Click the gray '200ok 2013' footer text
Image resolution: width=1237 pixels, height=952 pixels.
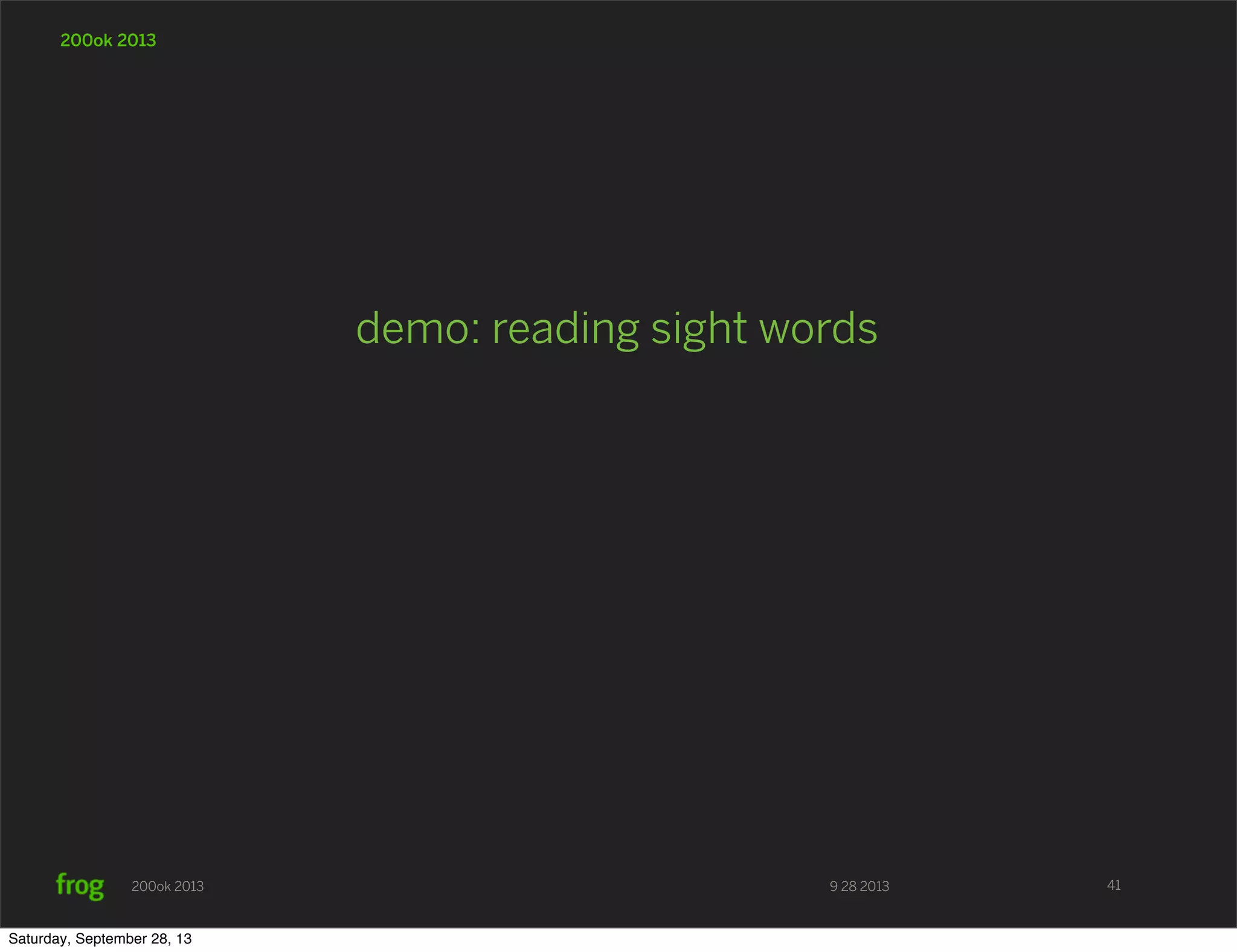click(167, 886)
